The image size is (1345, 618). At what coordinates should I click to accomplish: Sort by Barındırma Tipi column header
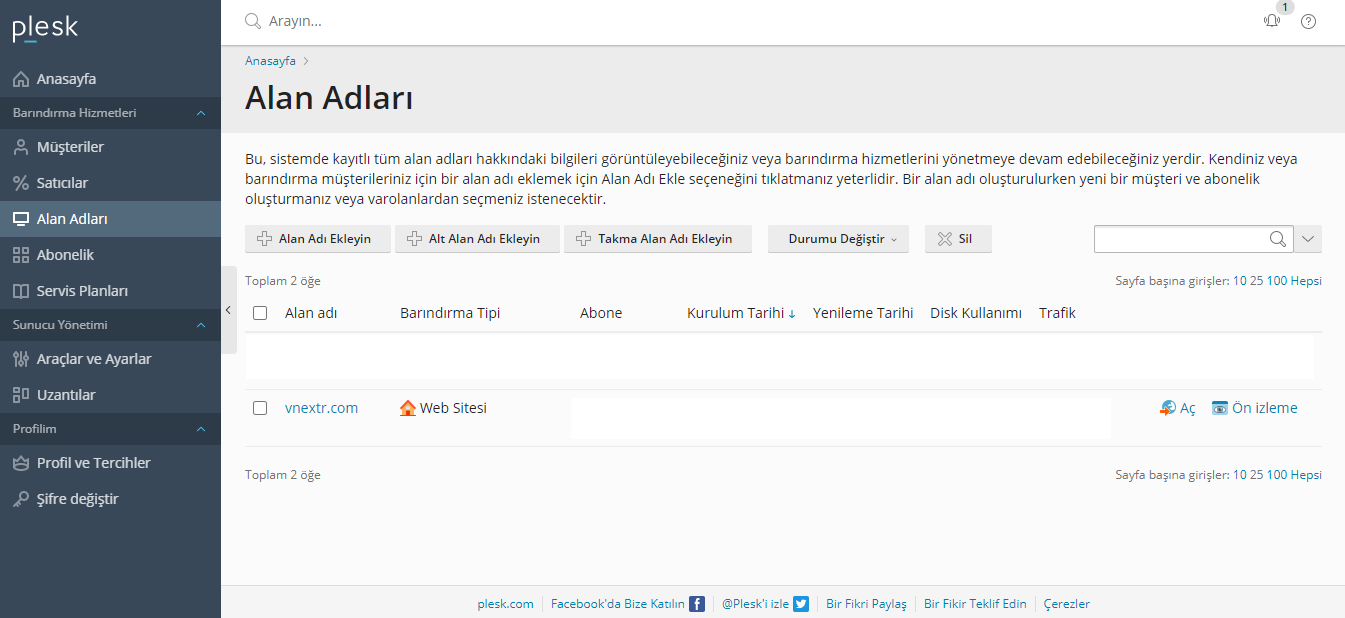(450, 313)
